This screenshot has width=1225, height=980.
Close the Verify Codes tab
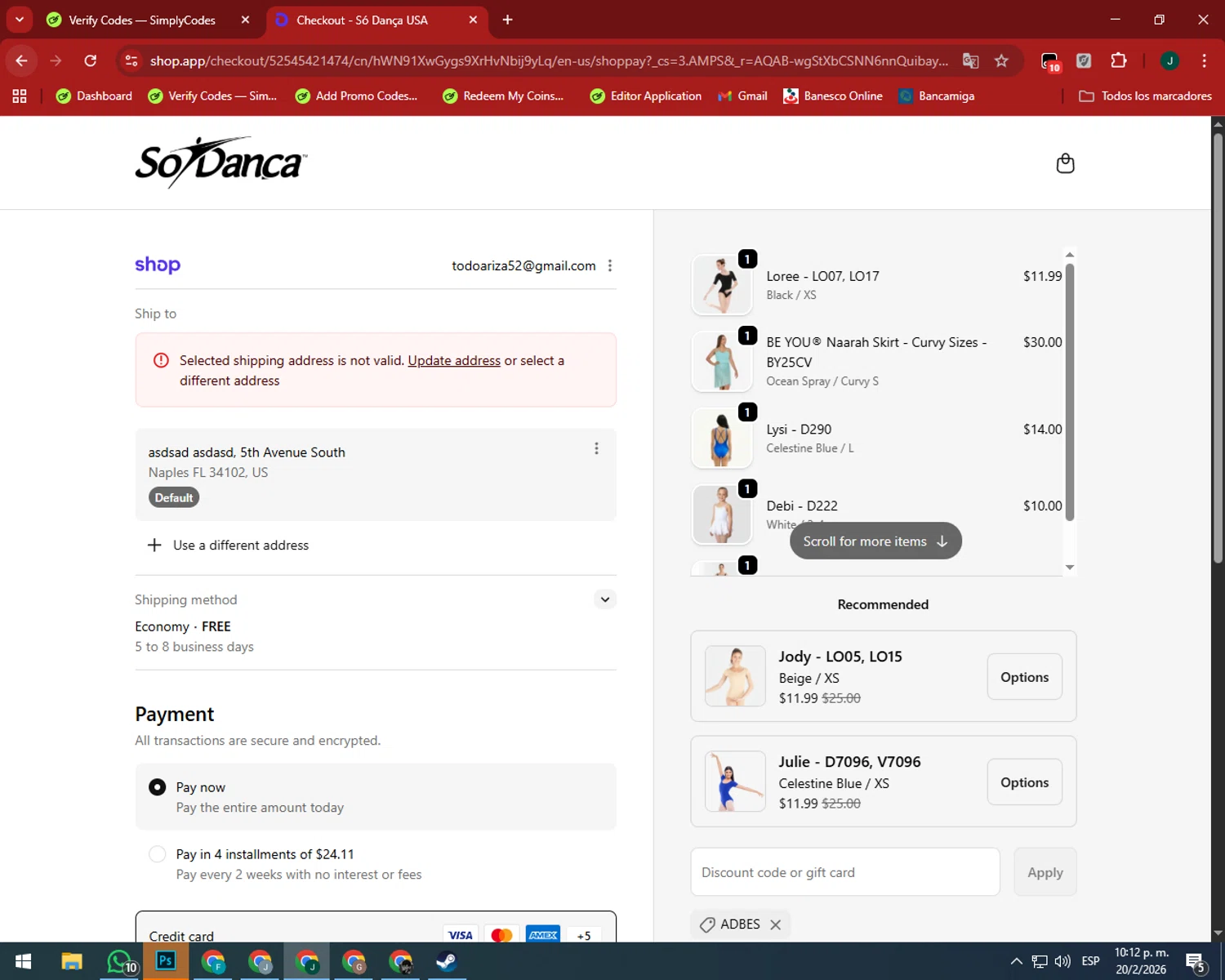pyautogui.click(x=245, y=20)
